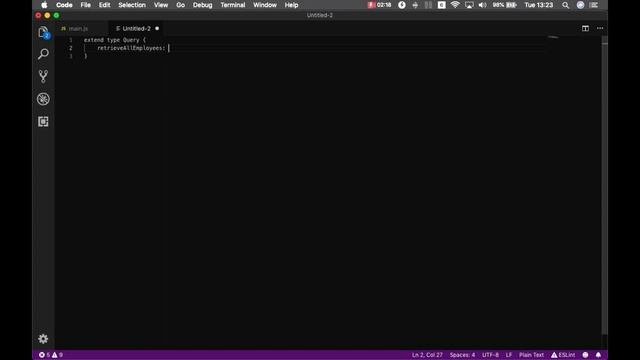Image resolution: width=640 pixels, height=360 pixels.
Task: Change file encoding UTF-8
Action: [491, 355]
